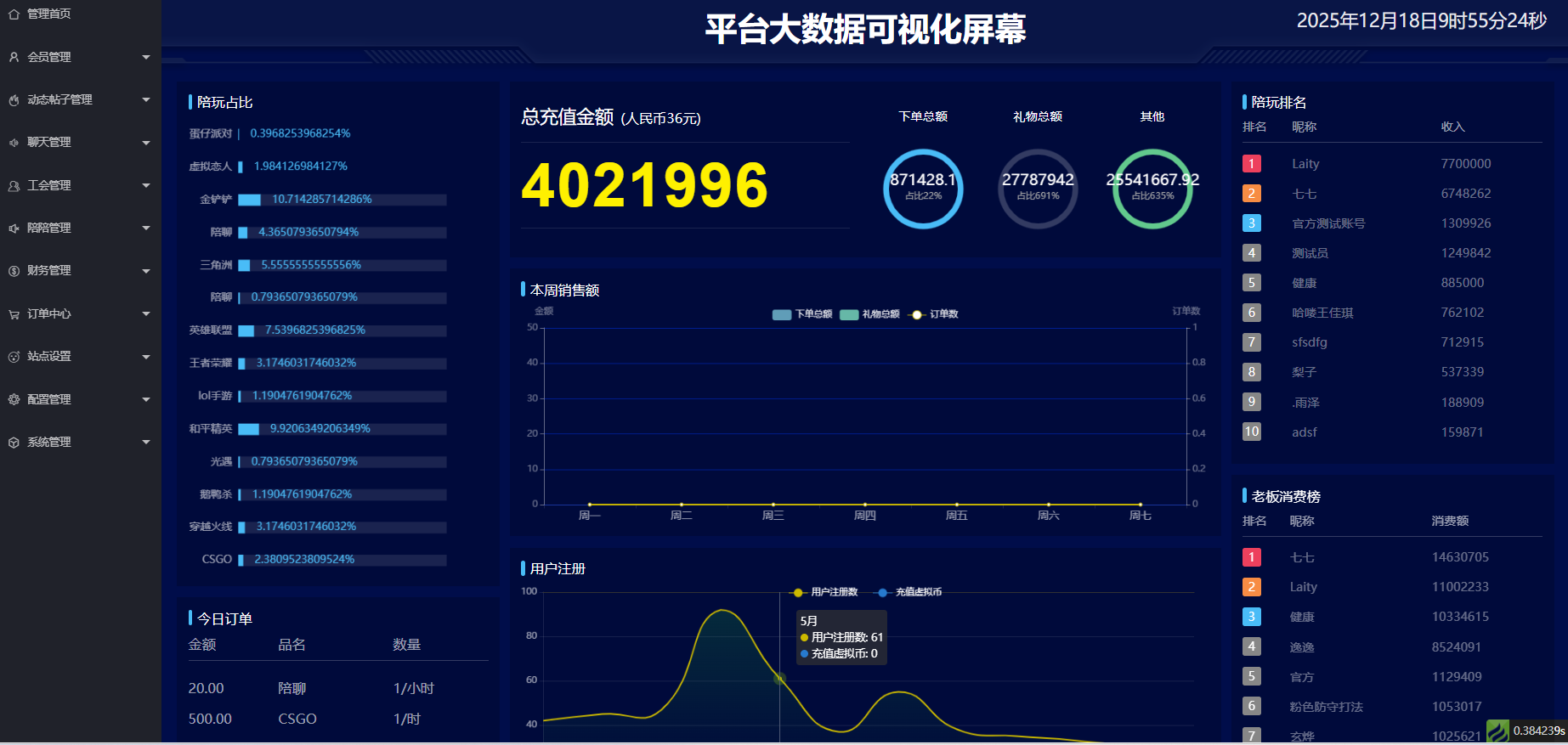This screenshot has height=745, width=1568.
Task: Hide the 礼物总额 series via legend
Action: [x=869, y=314]
